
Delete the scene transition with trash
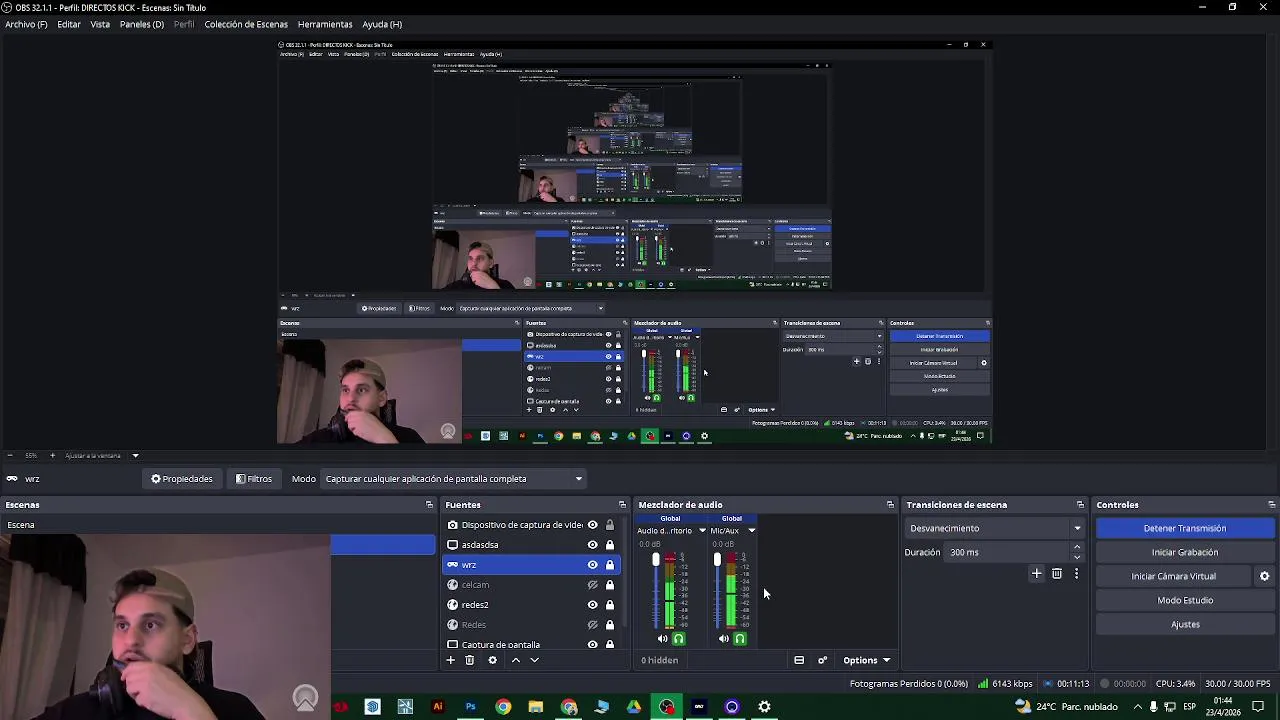[x=1057, y=574]
